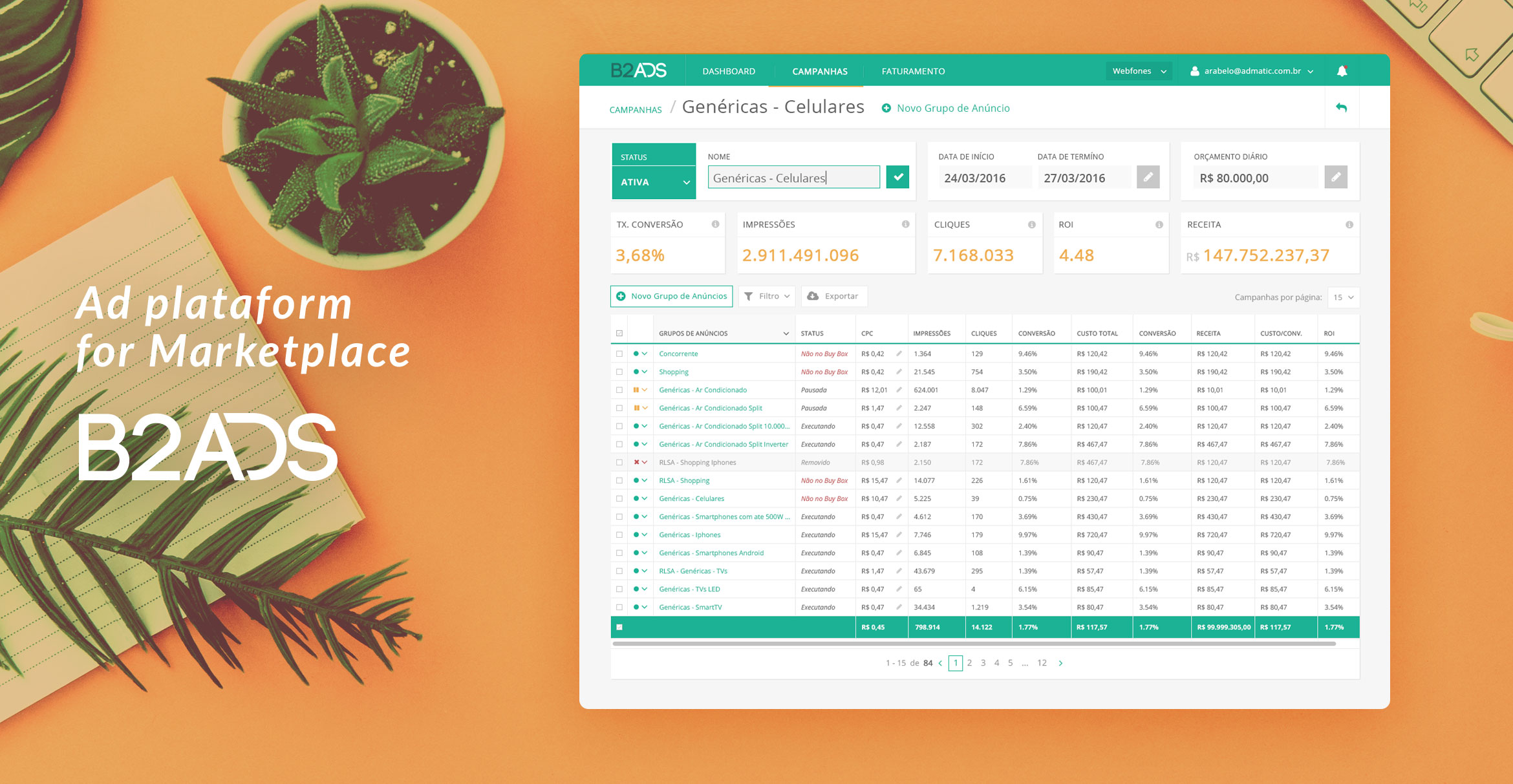
Task: Click the Data de Término 27/03/2016 field
Action: tap(1084, 178)
